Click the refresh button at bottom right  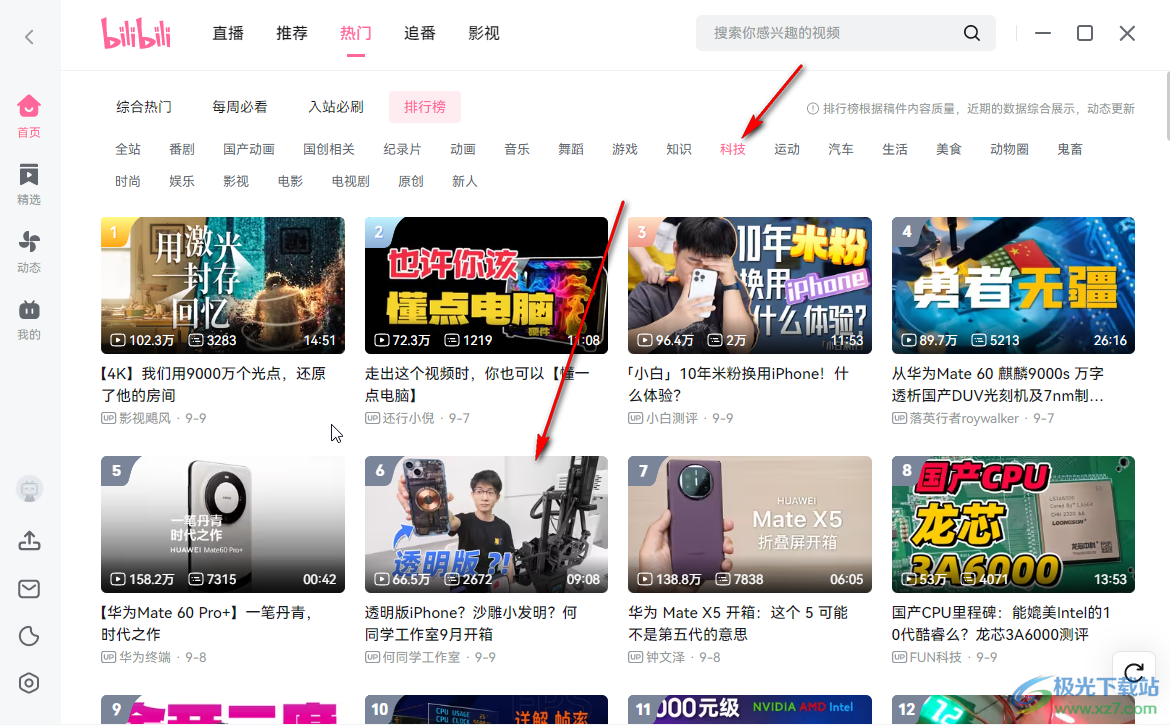[1133, 671]
